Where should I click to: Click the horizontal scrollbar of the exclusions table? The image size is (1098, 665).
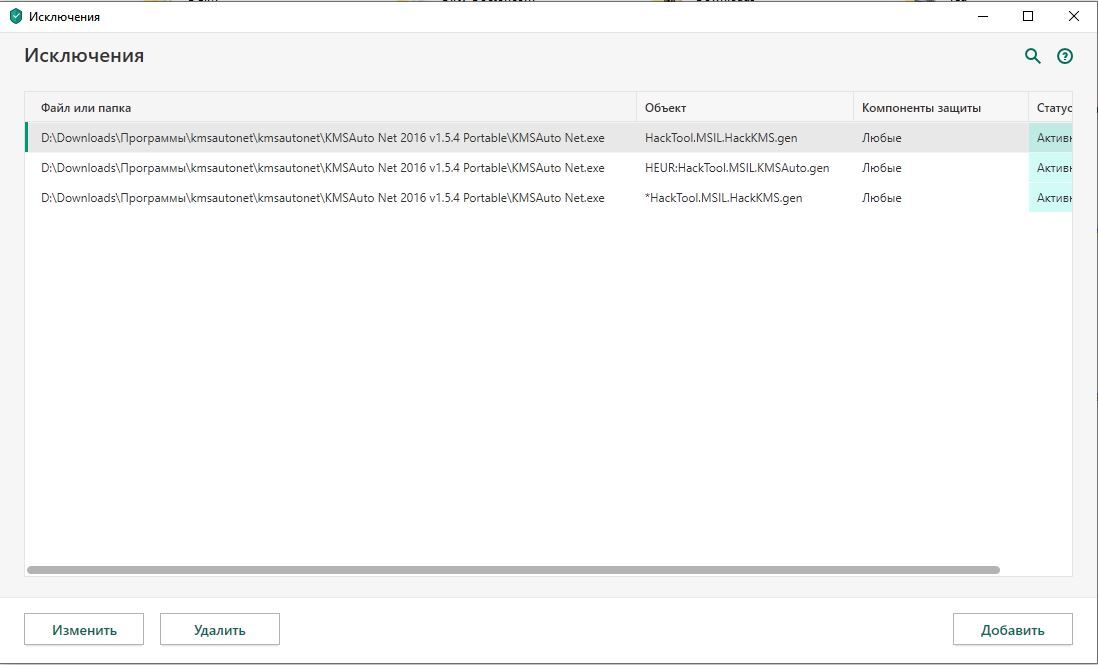point(513,570)
